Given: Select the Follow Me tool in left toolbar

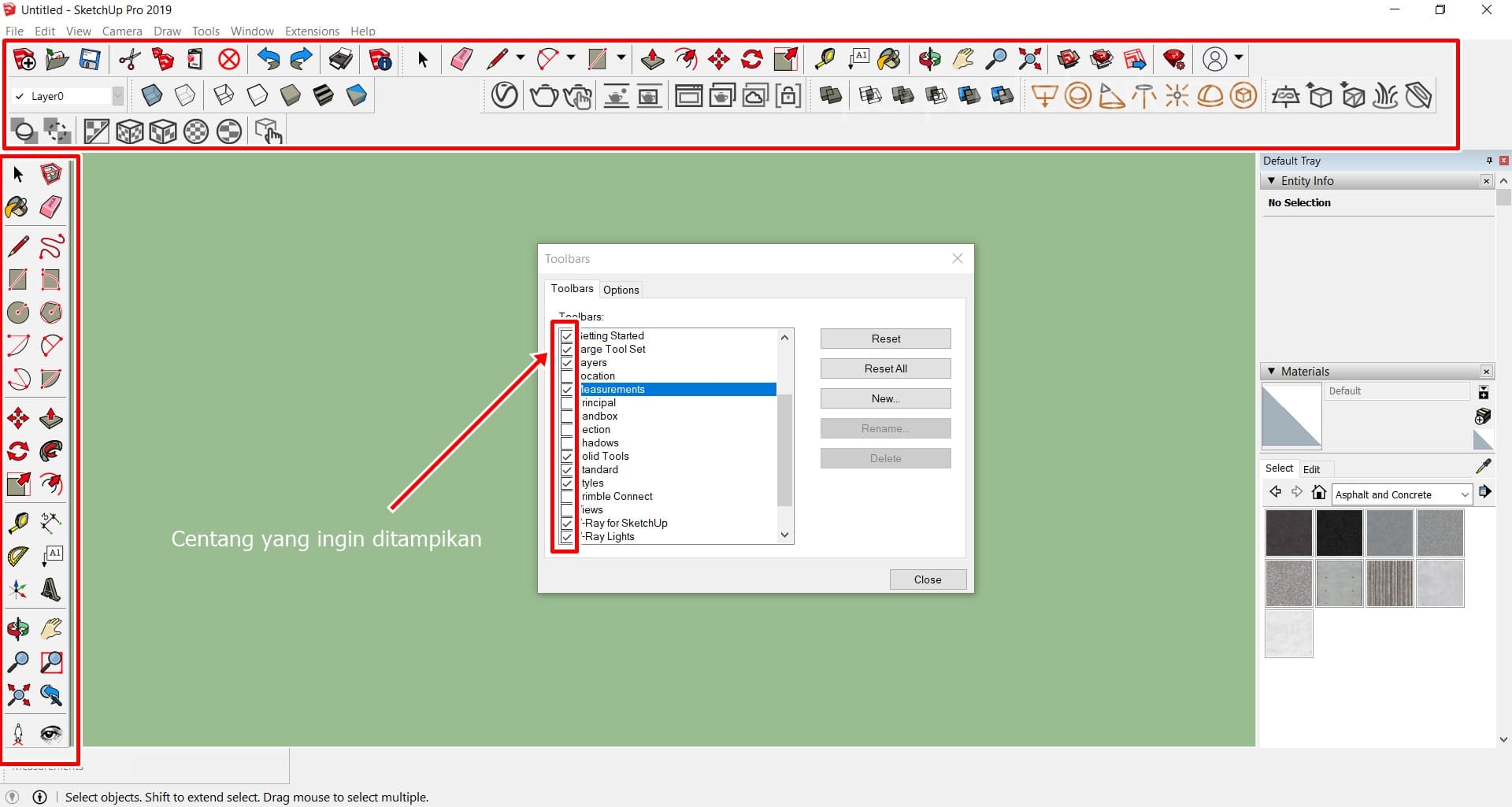Looking at the screenshot, I should click(x=51, y=451).
